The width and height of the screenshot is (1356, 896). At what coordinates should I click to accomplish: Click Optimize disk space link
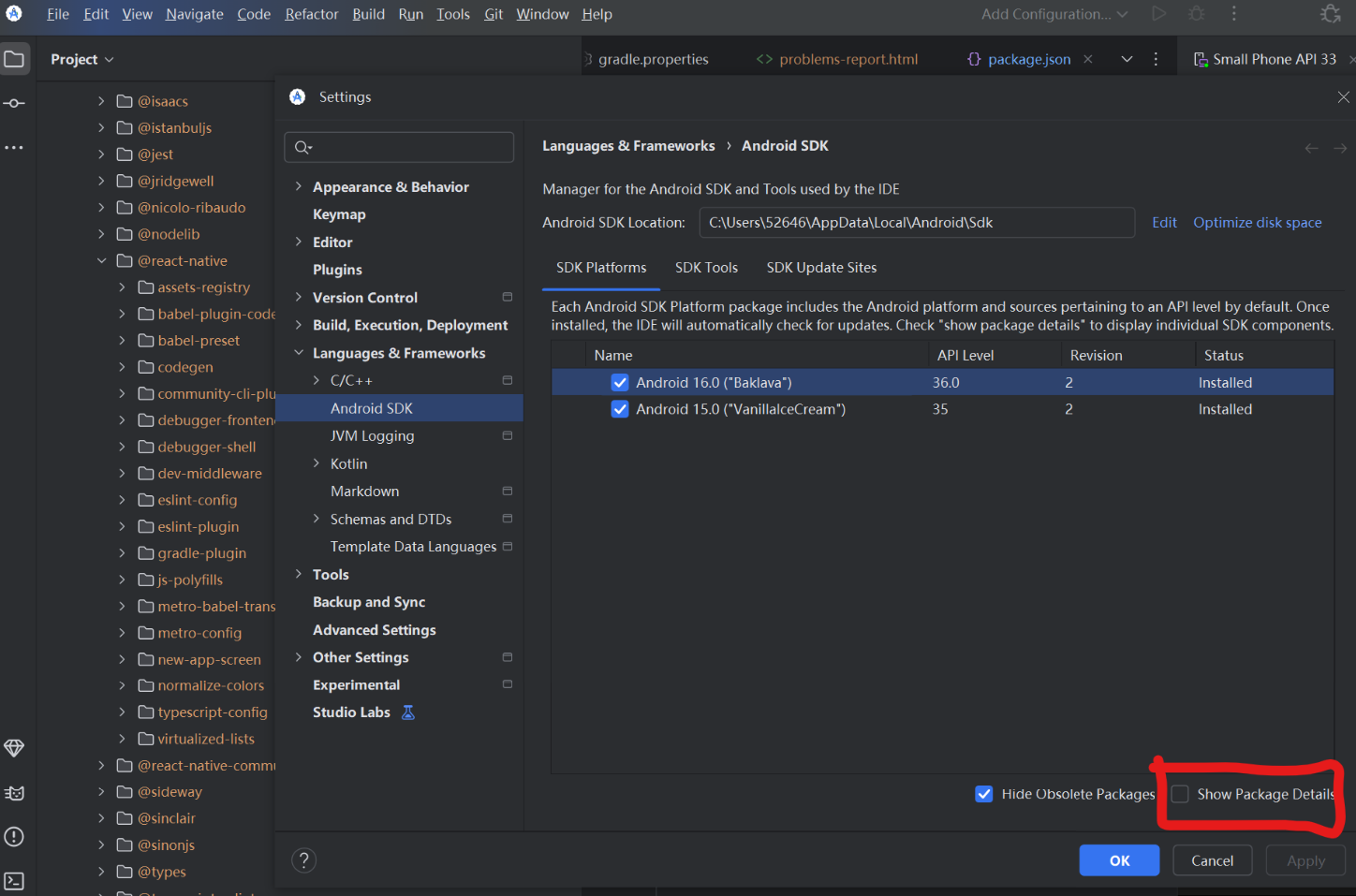coord(1257,223)
